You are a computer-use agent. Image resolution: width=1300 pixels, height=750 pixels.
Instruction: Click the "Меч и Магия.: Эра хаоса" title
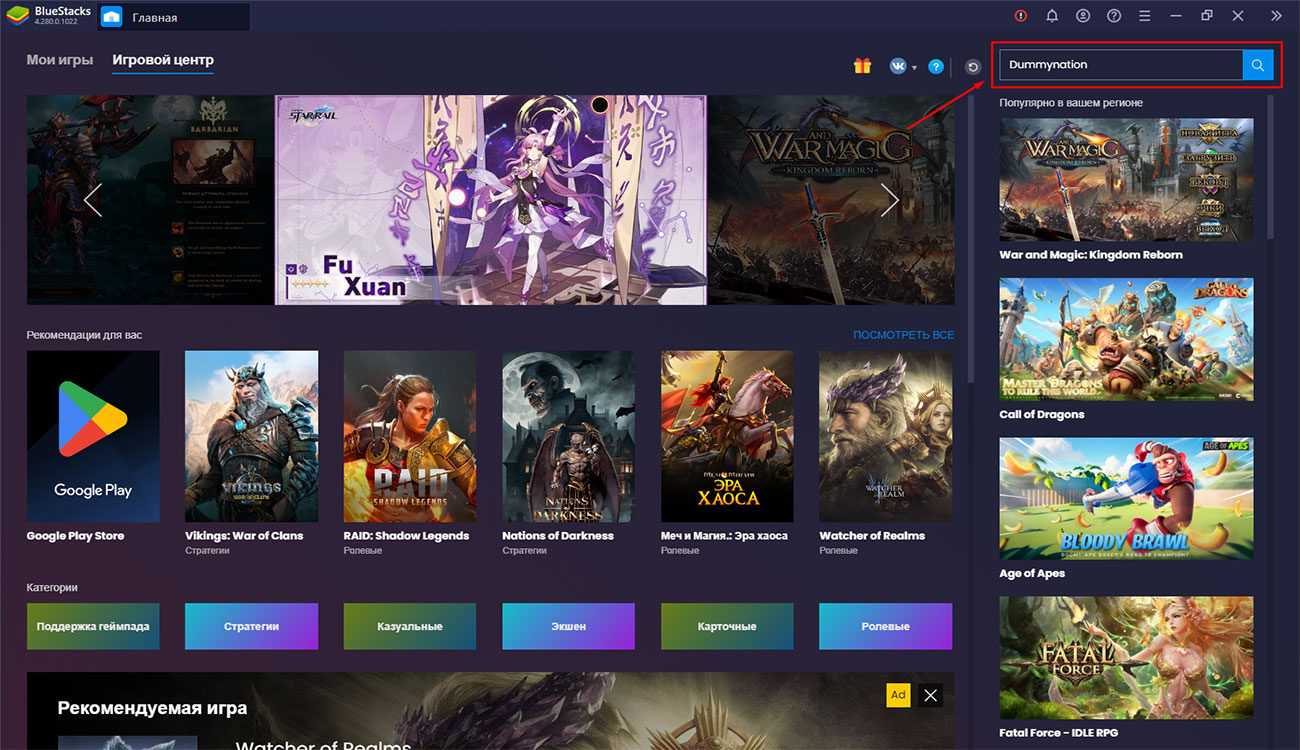point(724,536)
